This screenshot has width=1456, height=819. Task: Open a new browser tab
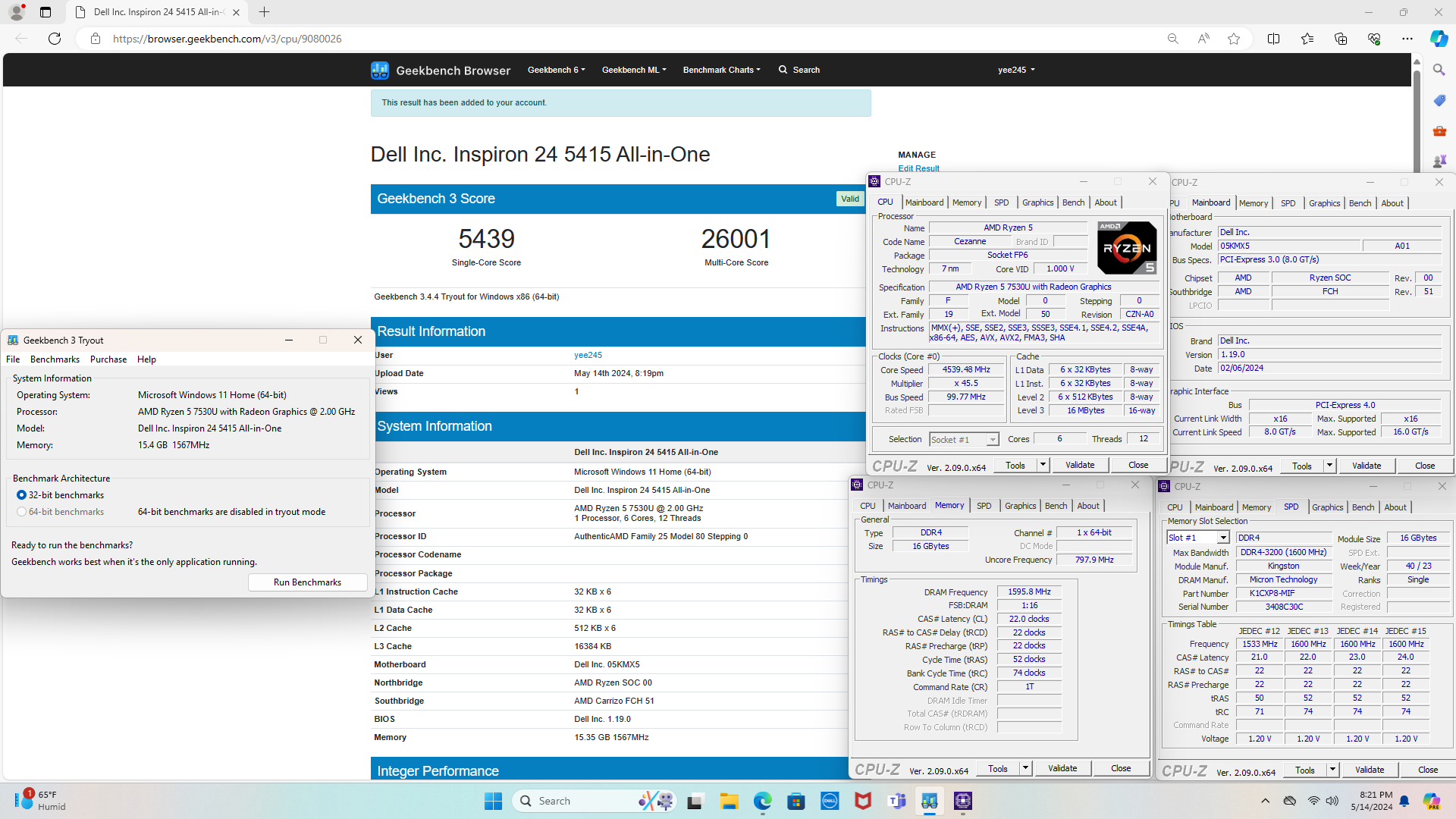pyautogui.click(x=264, y=12)
